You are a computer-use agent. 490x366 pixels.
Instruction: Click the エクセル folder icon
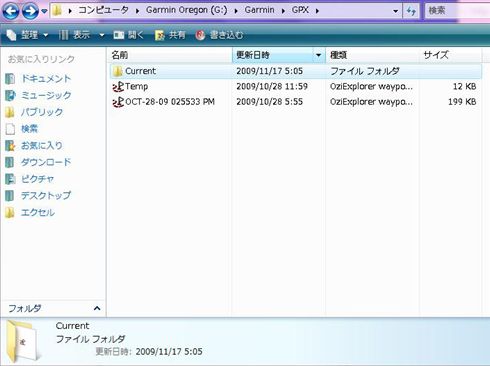pos(10,212)
